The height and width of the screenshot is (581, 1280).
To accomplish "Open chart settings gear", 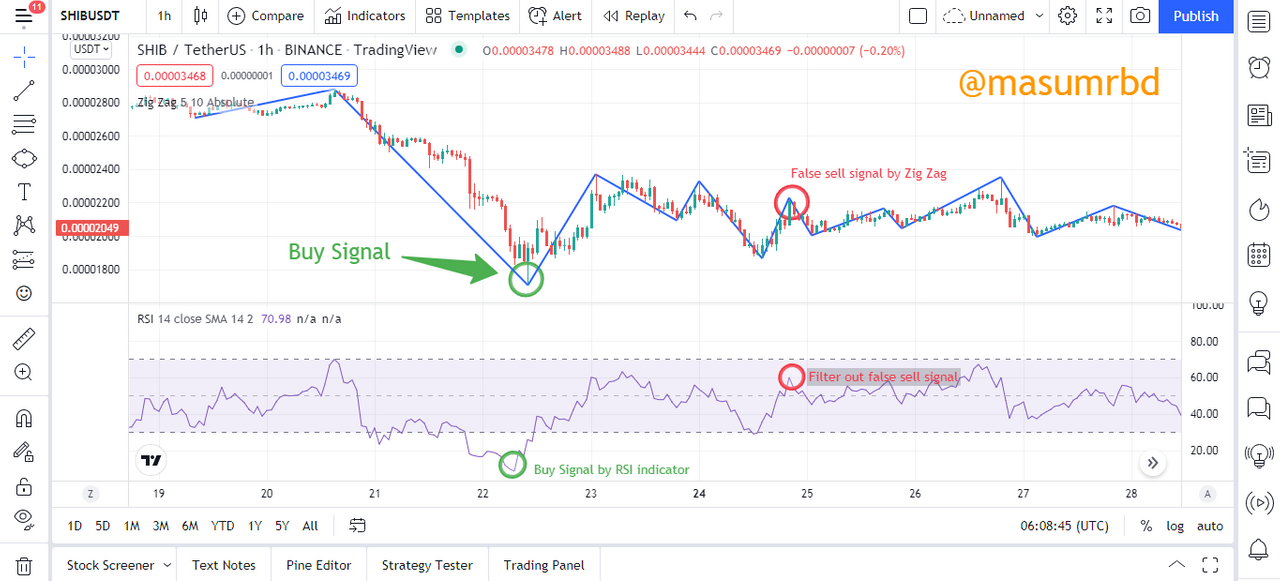I will coord(1068,16).
